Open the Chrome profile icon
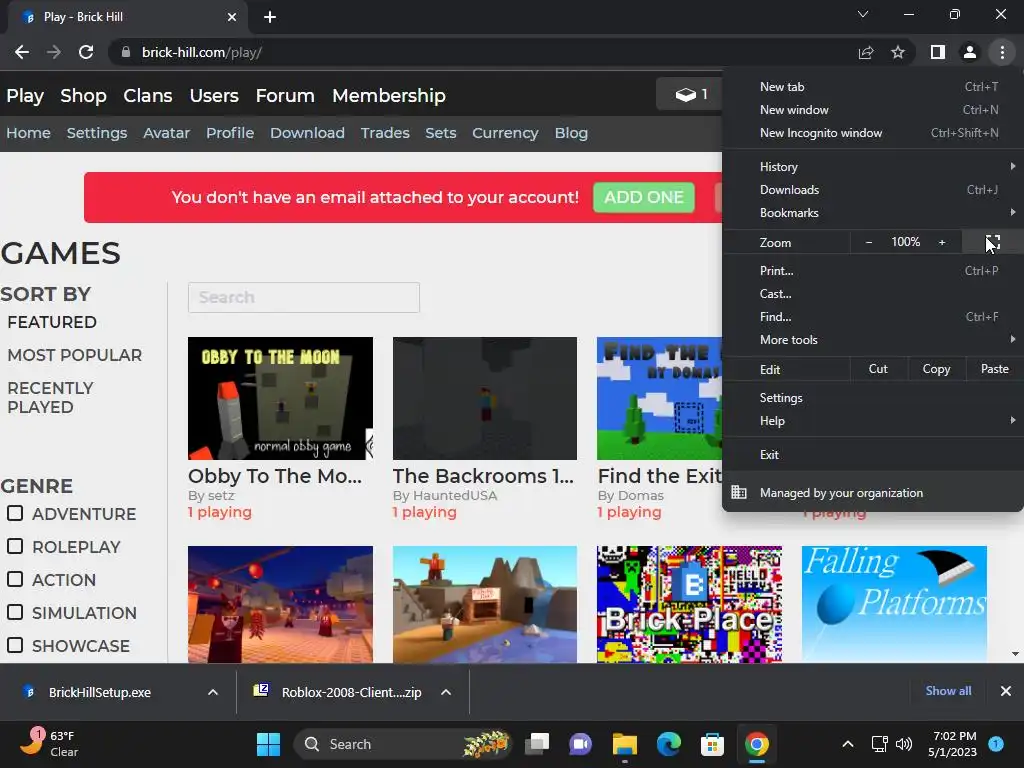This screenshot has width=1024, height=768. [x=970, y=52]
